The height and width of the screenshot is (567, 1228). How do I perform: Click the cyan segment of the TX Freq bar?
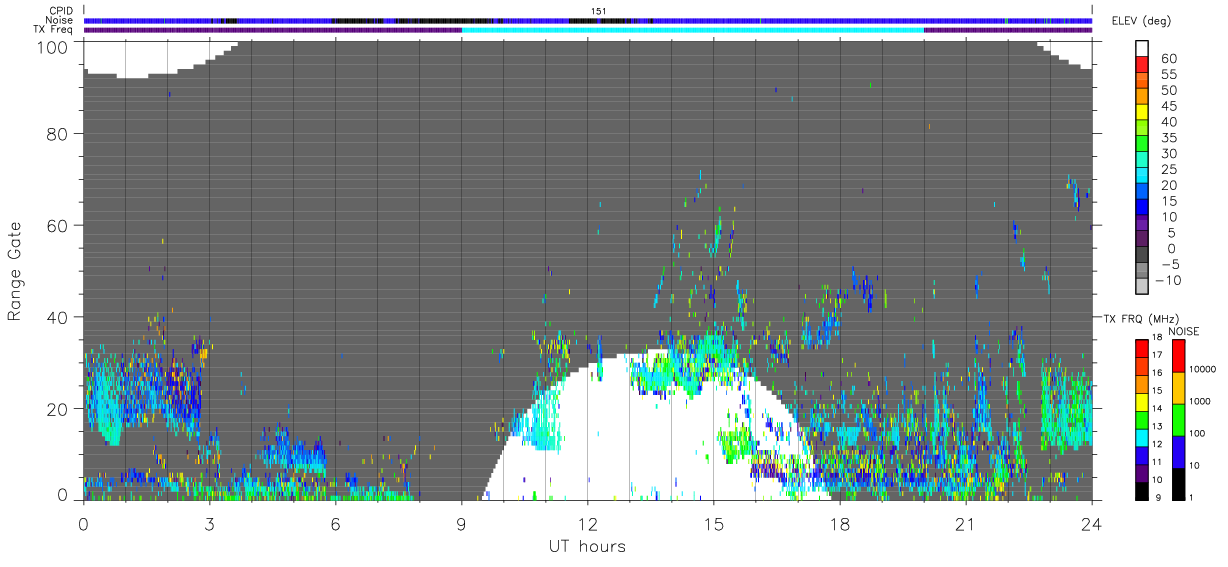pos(692,29)
